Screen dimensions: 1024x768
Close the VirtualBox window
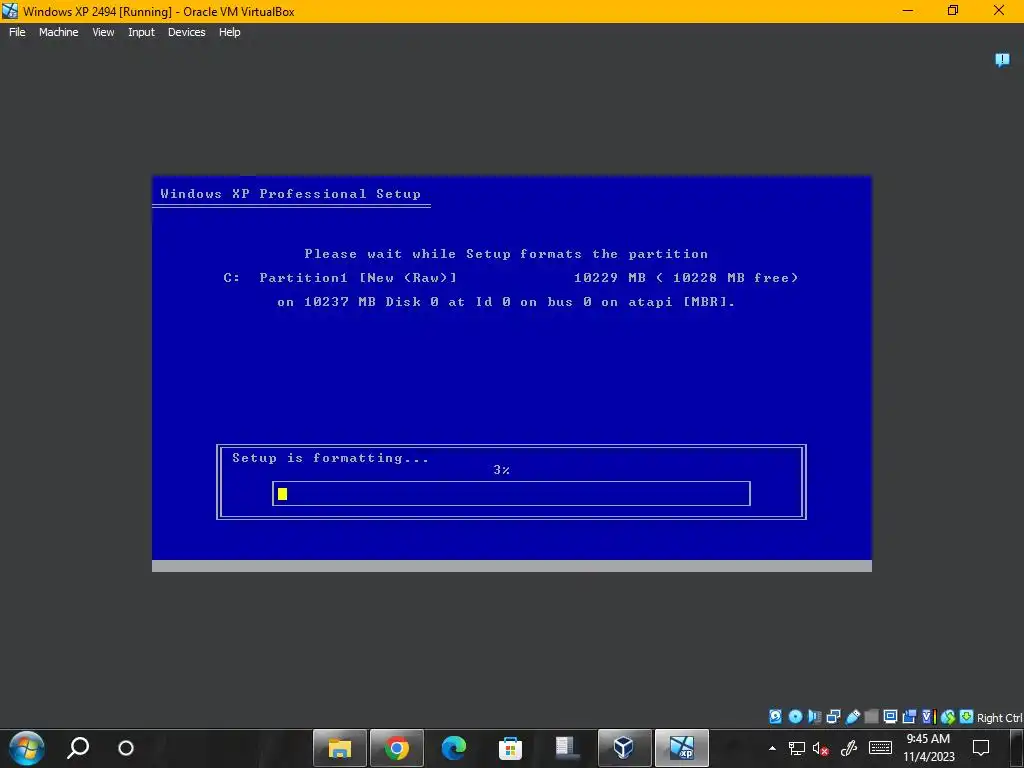(x=999, y=10)
